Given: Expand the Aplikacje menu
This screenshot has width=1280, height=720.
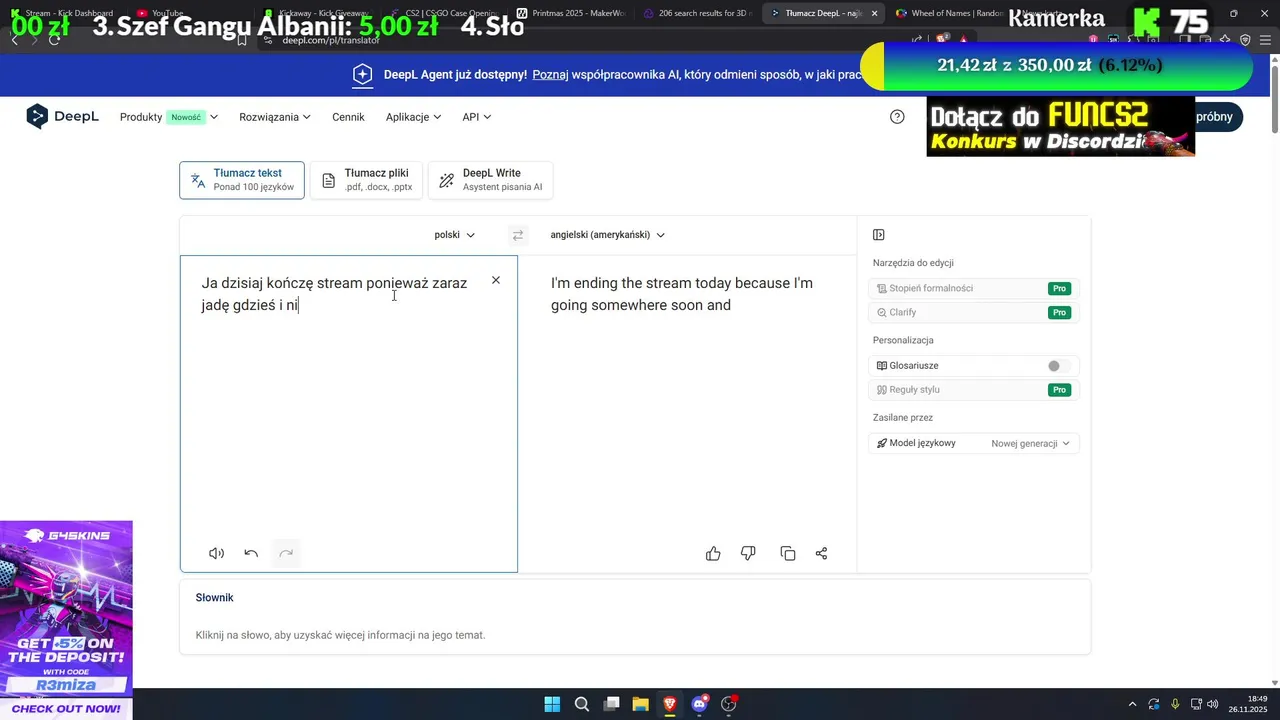Looking at the screenshot, I should click(414, 117).
